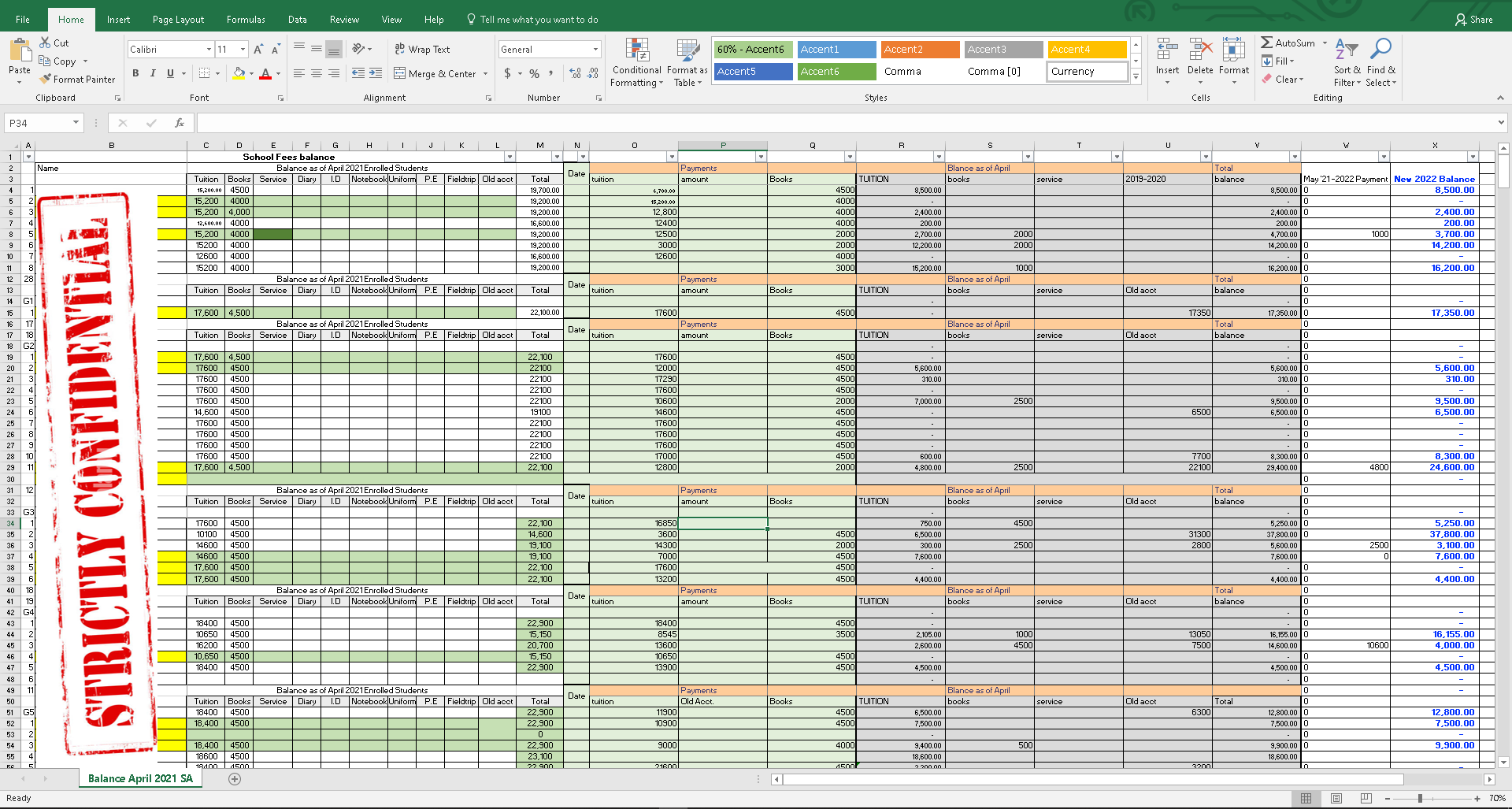
Task: Switch to the Data tab
Action: 298,20
